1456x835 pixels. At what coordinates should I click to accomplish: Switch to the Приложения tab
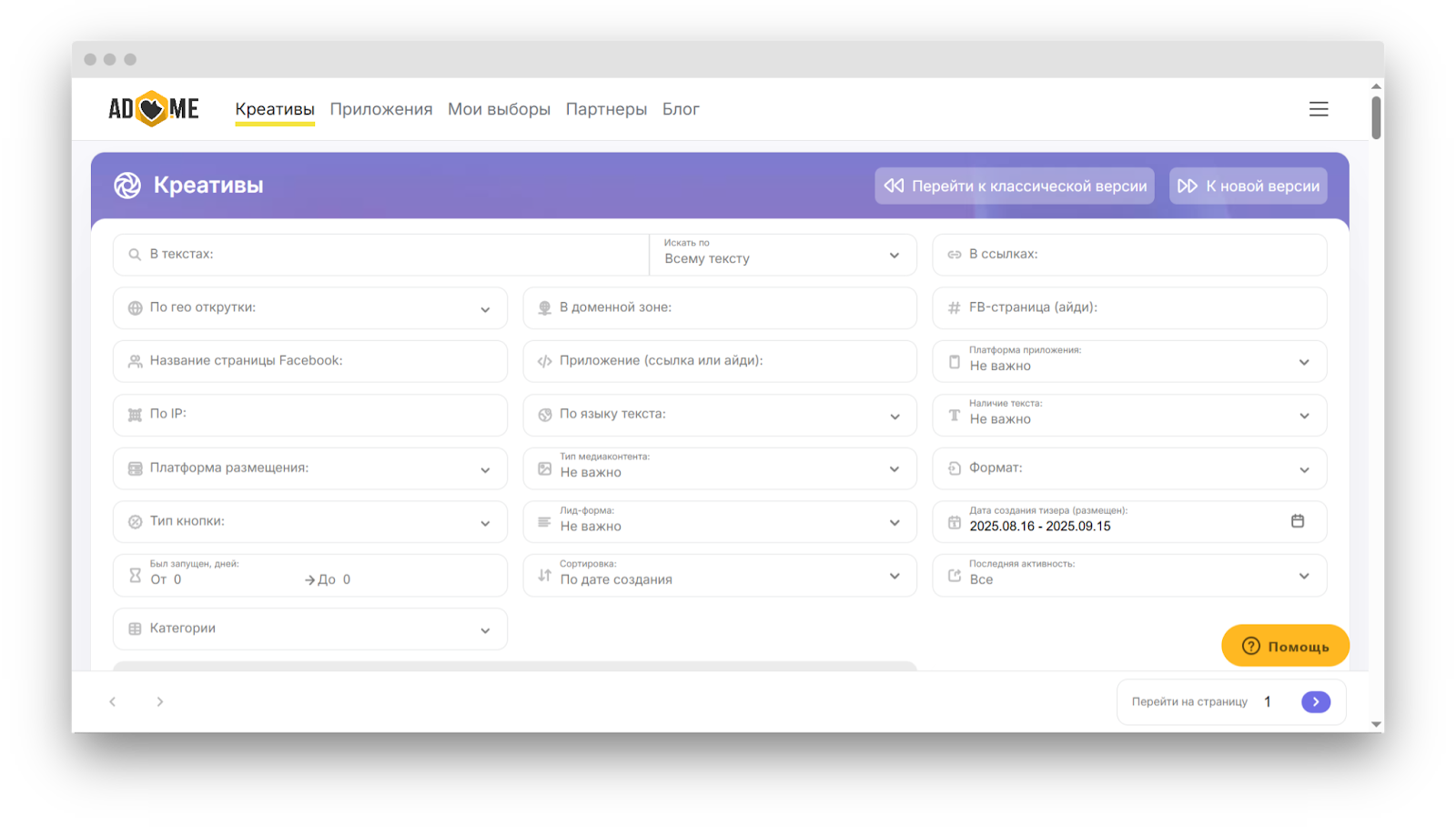coord(381,109)
